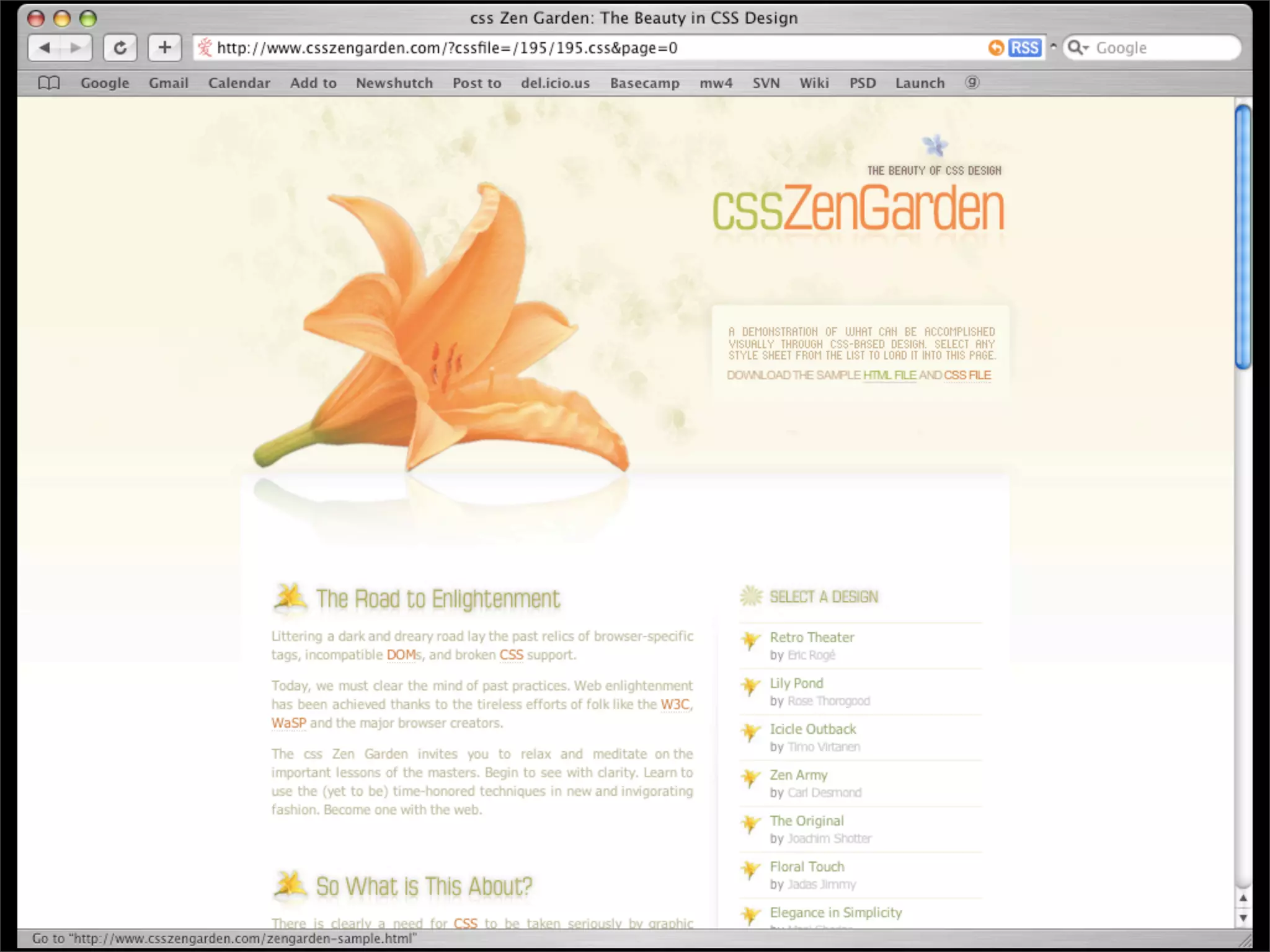1270x952 pixels.
Task: Open designer Timo Virtanen link
Action: (x=824, y=747)
